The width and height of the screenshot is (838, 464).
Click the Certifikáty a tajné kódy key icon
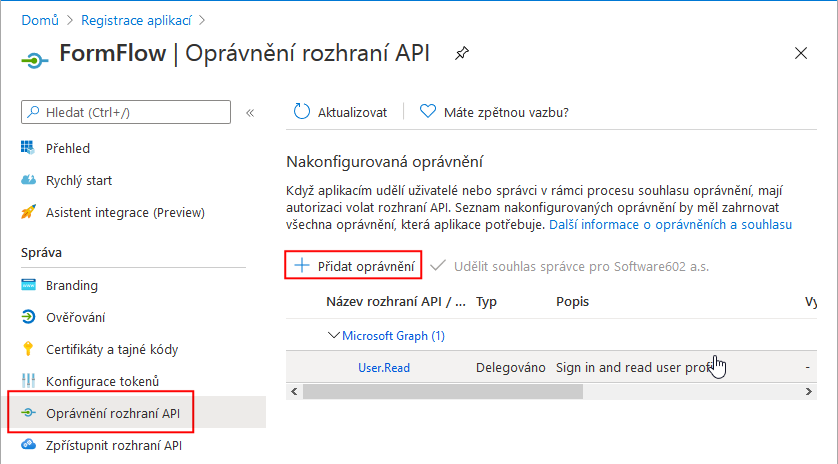pos(28,349)
